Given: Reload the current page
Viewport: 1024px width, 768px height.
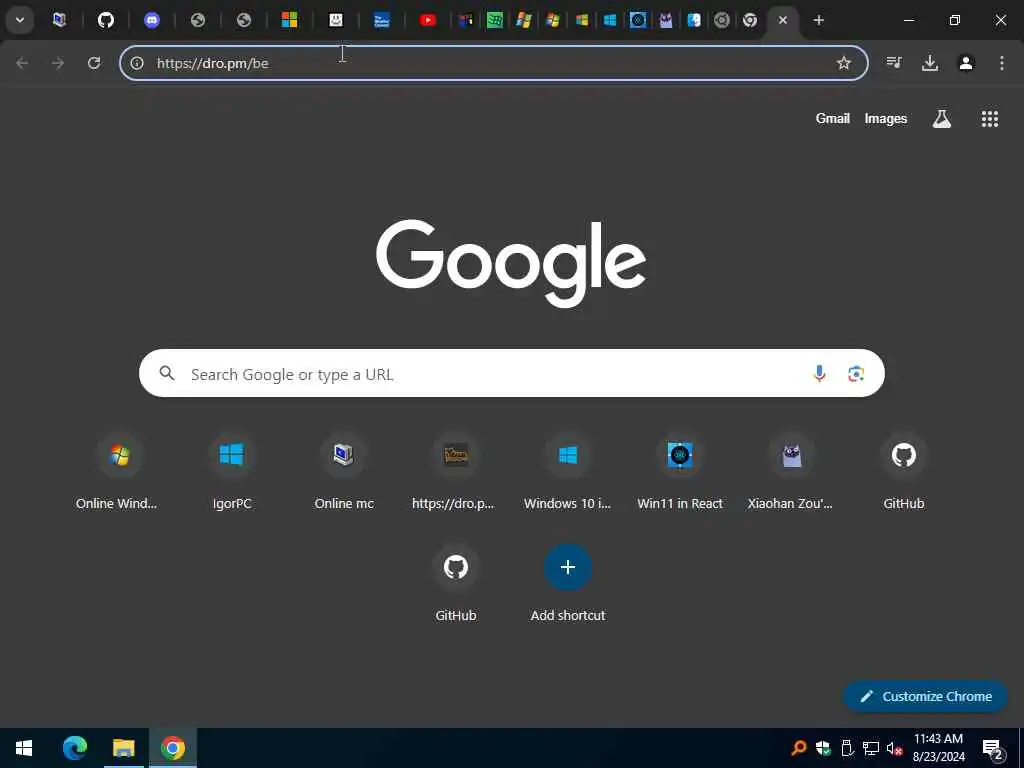Looking at the screenshot, I should pos(94,63).
